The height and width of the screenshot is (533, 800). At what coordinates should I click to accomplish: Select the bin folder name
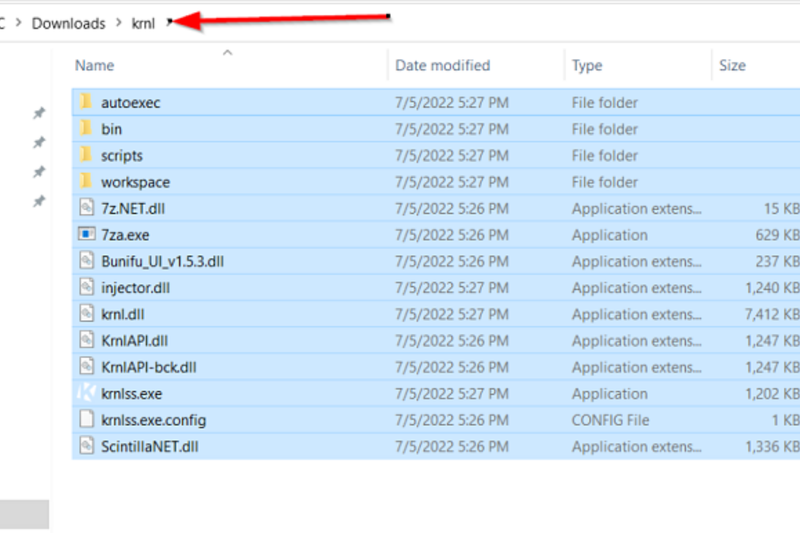point(111,129)
